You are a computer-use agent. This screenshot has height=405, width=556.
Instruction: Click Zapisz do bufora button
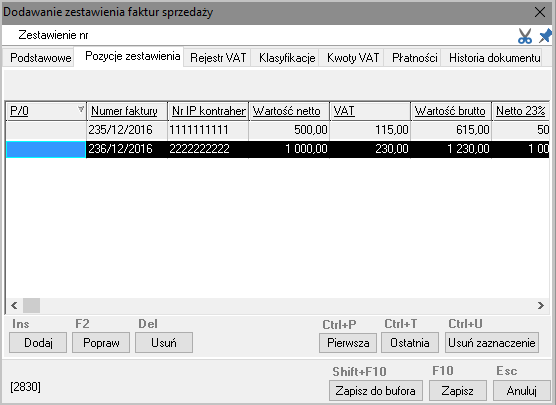pos(376,390)
